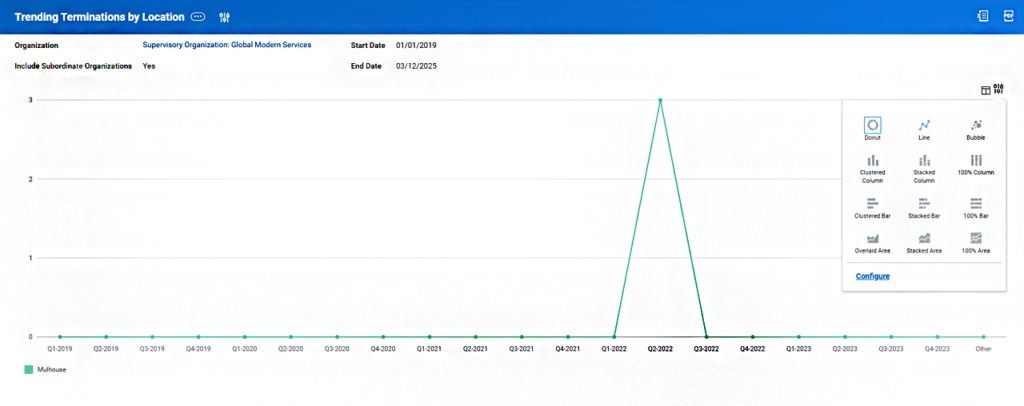The image size is (1024, 406).
Task: Open the related actions ellipsis menu
Action: coord(198,17)
